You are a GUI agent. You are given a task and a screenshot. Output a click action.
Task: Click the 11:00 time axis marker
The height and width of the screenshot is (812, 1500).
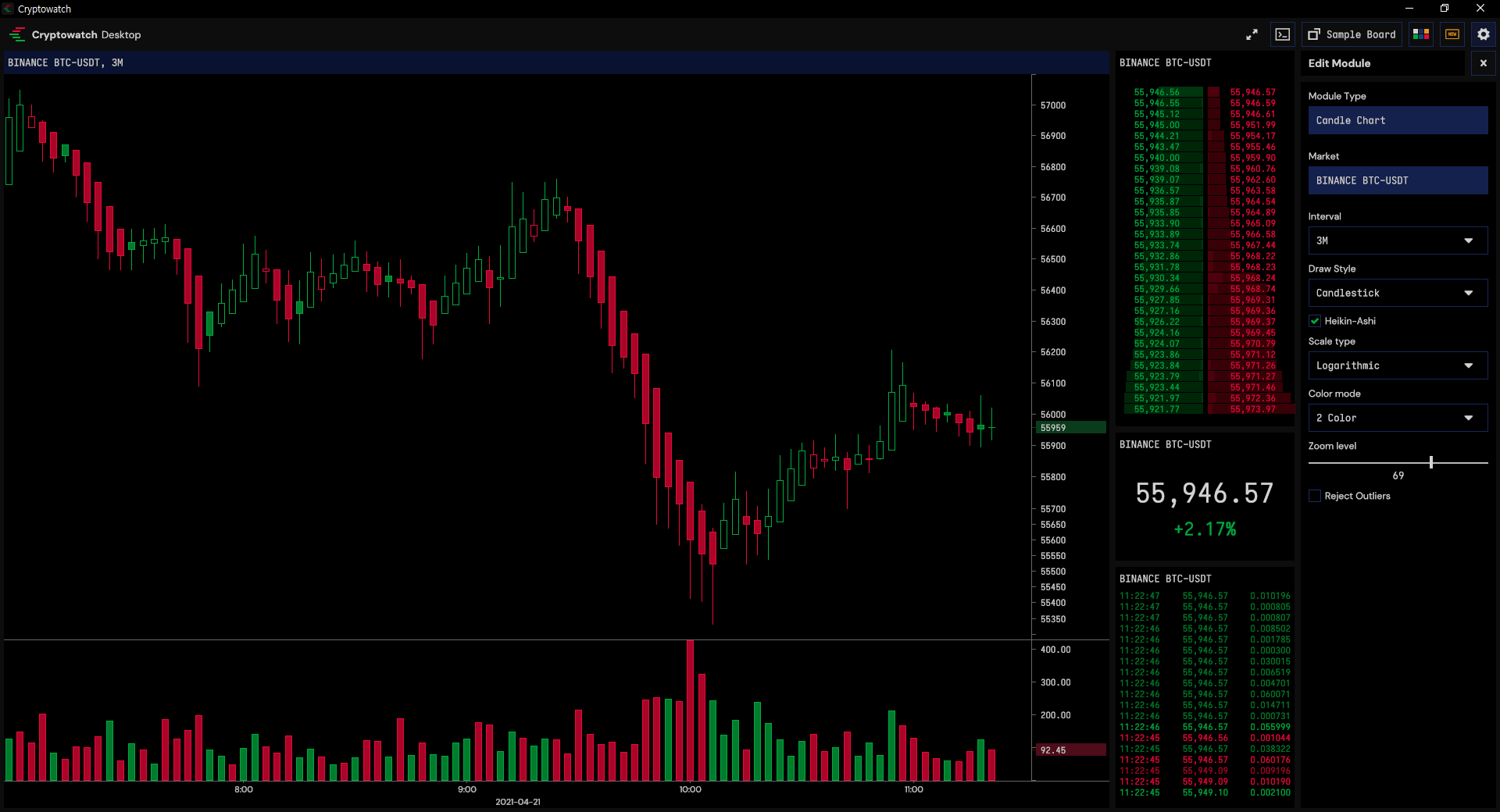point(914,789)
